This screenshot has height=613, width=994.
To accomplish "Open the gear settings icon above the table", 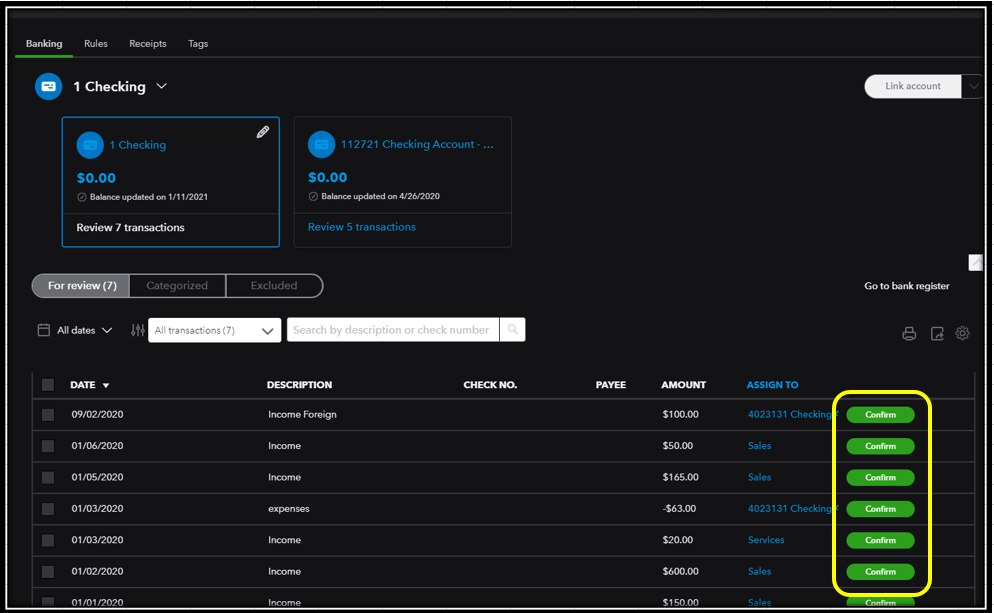I will coord(963,333).
